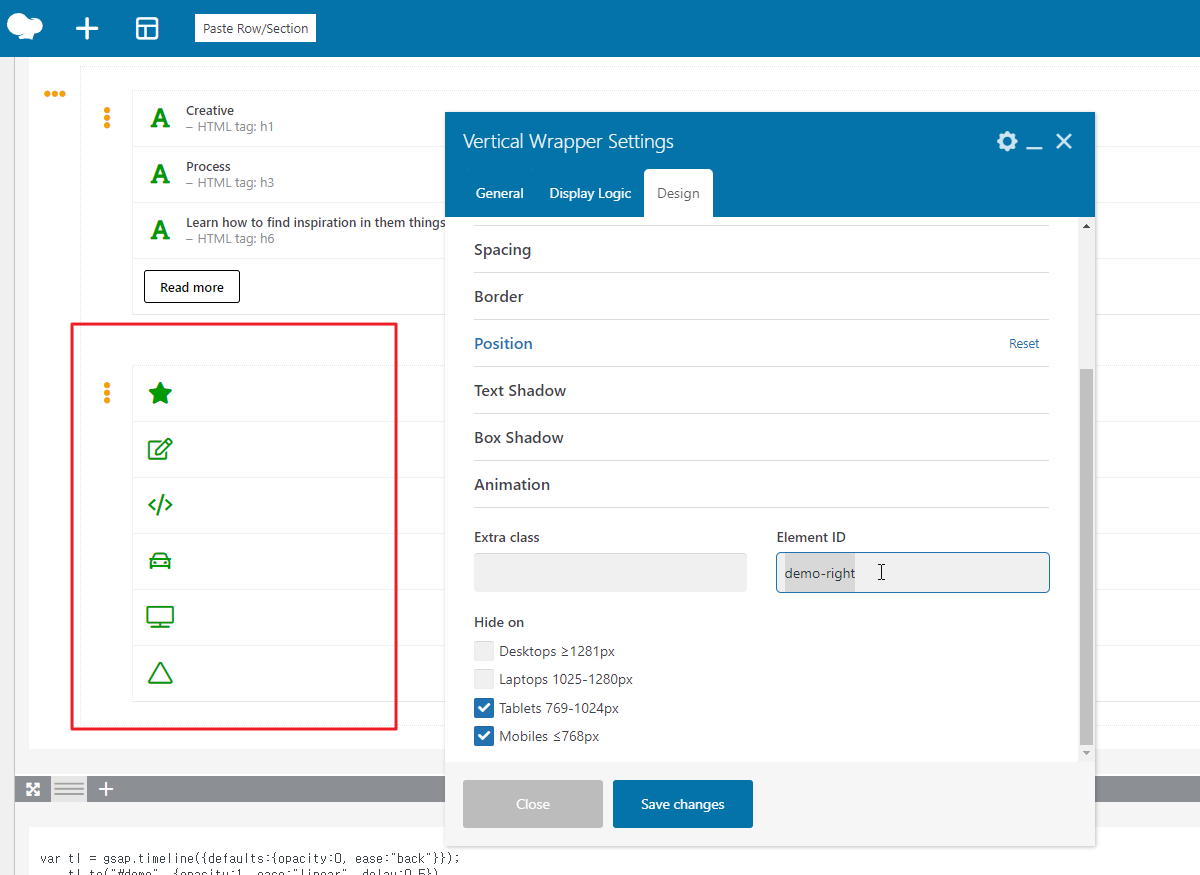Select the star icon element
Viewport: 1200px width, 875px height.
[160, 393]
